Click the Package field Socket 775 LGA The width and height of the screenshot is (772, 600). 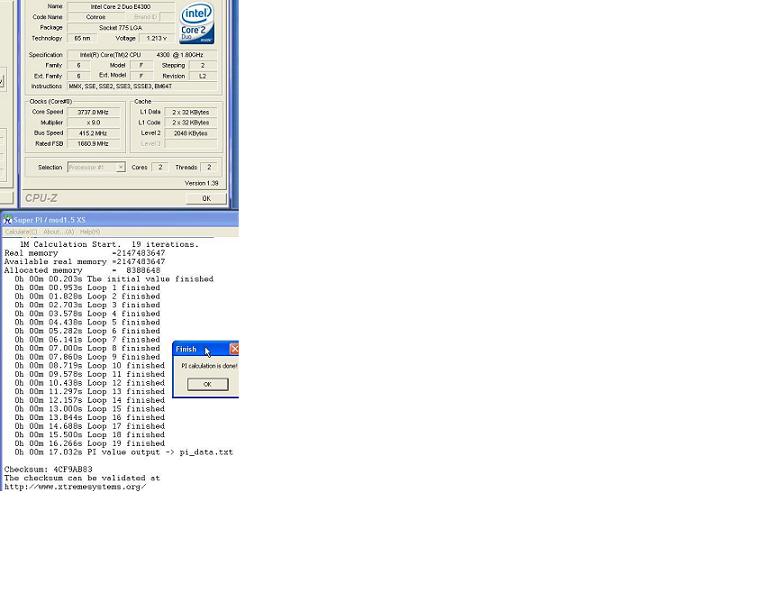[121, 28]
